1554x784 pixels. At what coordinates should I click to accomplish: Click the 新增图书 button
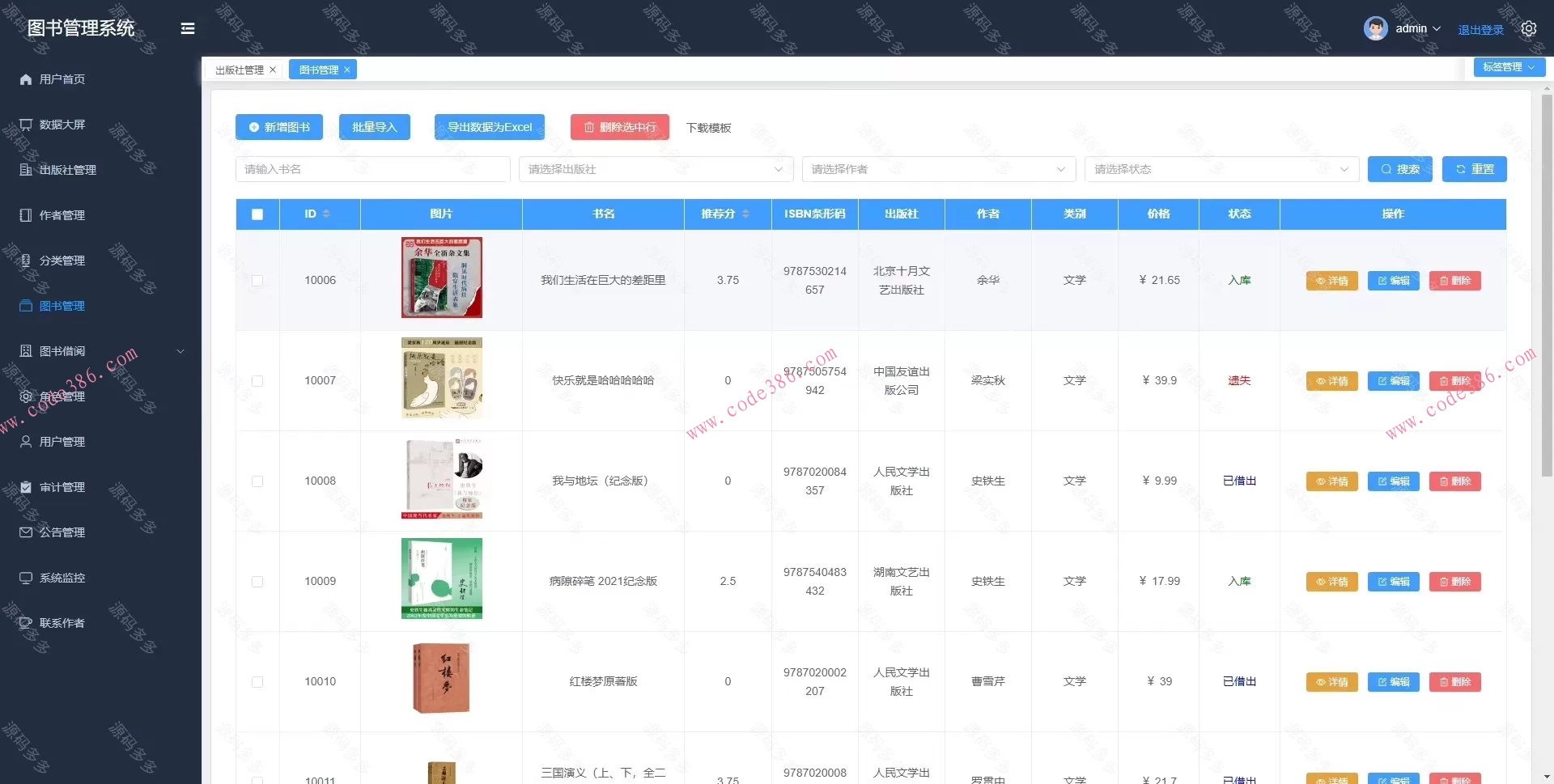click(x=279, y=127)
